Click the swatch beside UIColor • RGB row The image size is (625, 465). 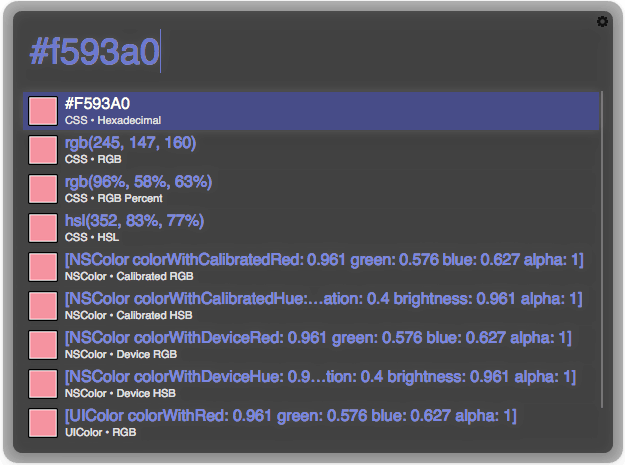point(43,423)
